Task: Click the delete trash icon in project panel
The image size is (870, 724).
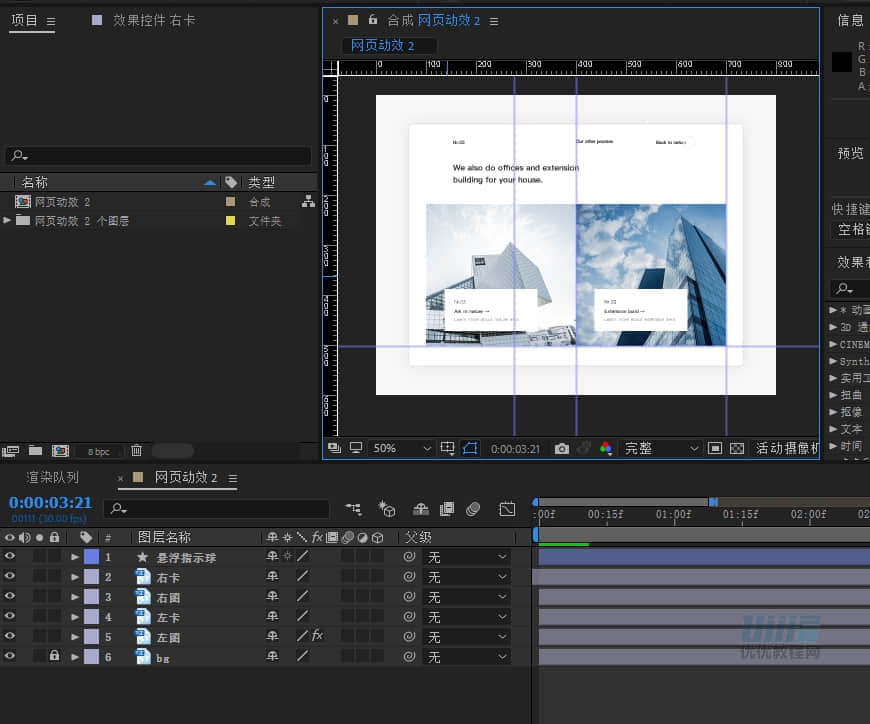Action: click(x=136, y=451)
